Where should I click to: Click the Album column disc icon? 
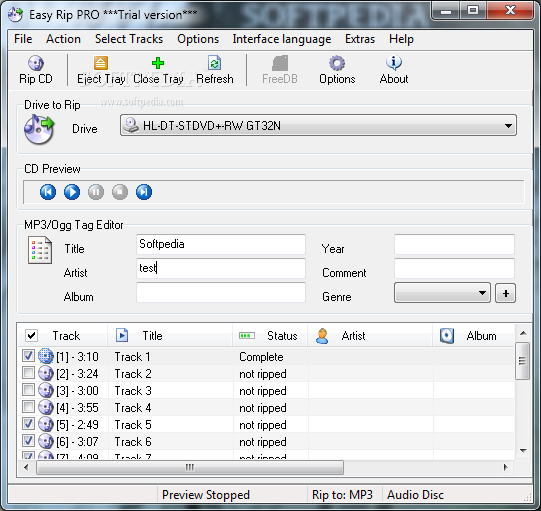coord(447,335)
